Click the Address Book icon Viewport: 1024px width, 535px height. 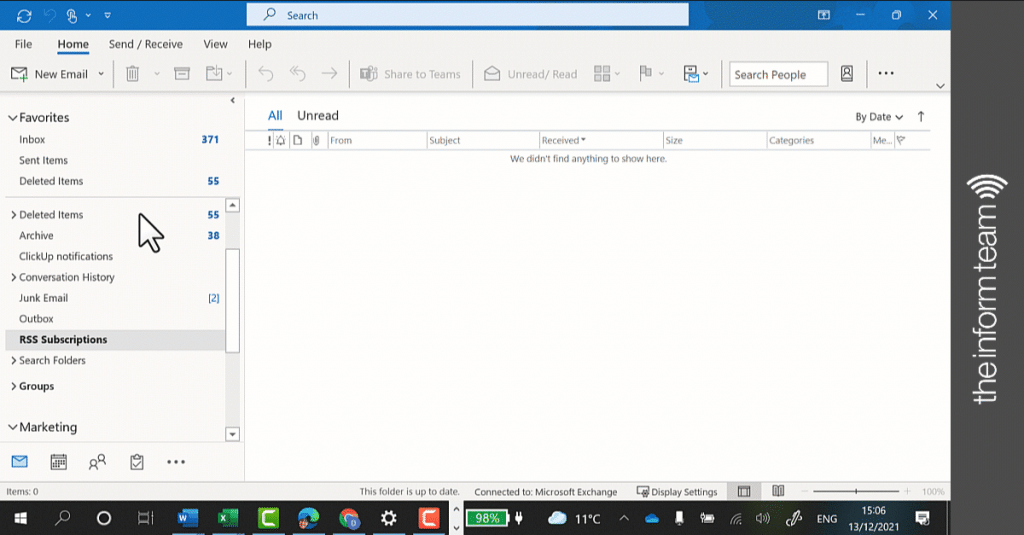(846, 74)
